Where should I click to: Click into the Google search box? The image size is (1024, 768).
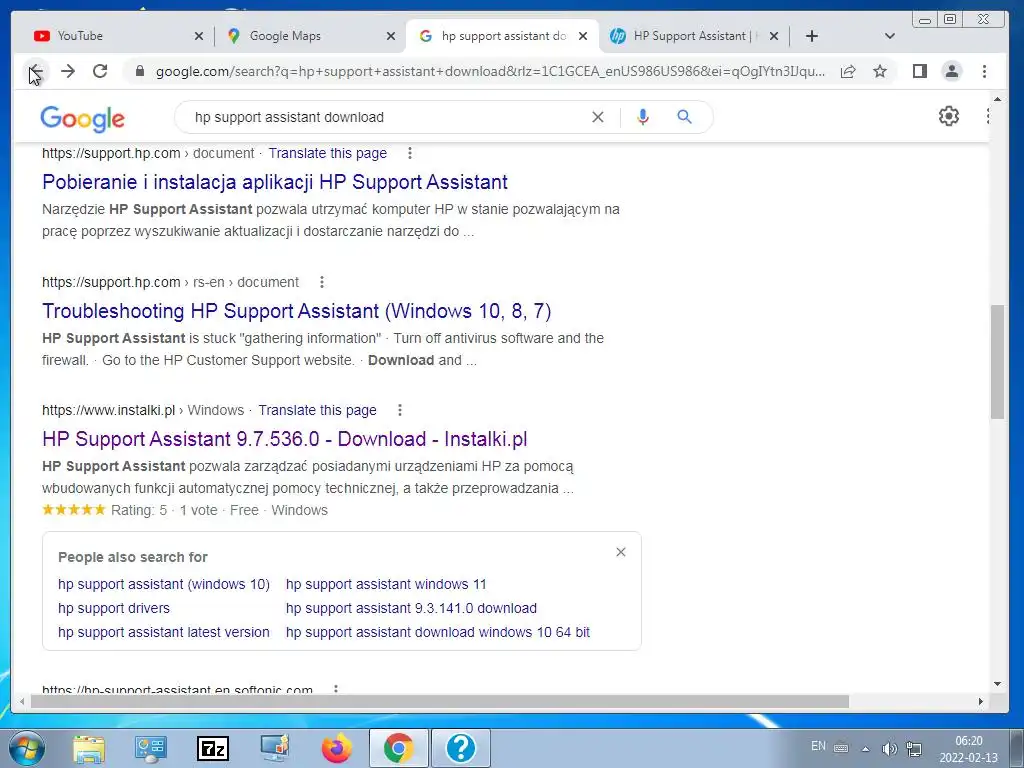tap(385, 118)
